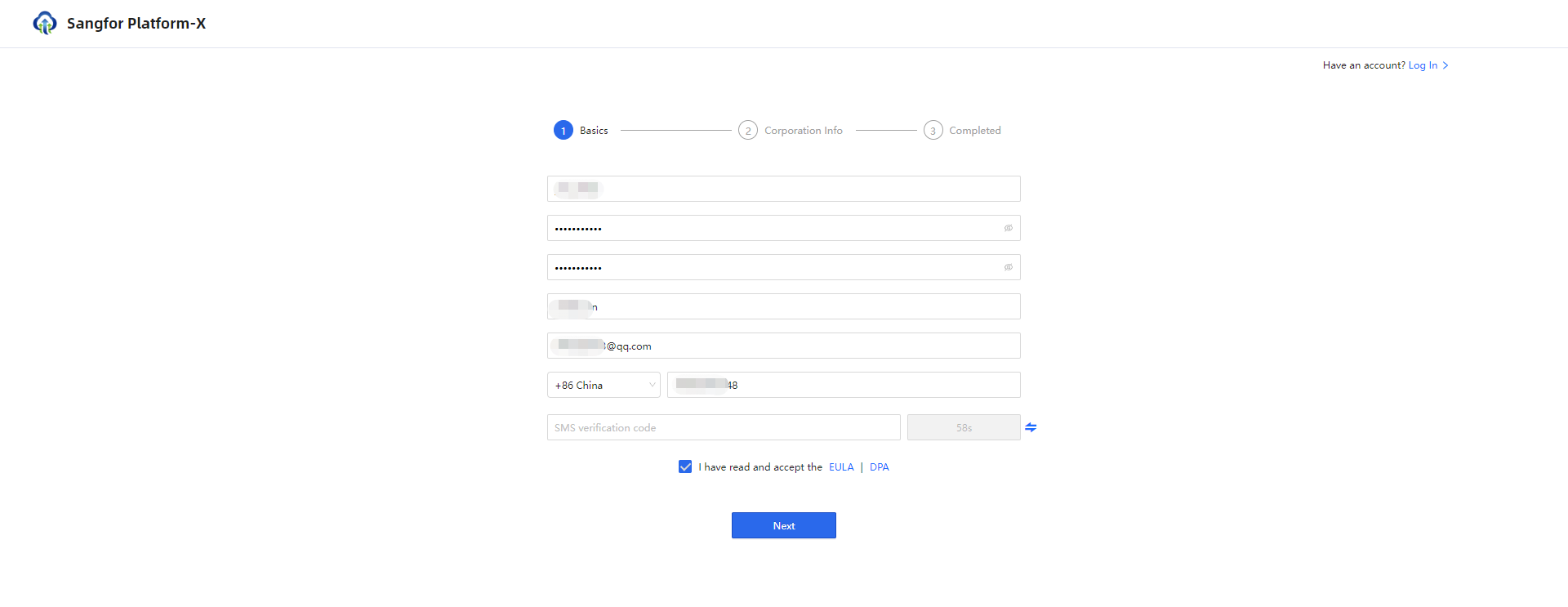Open the DPA link
Screen dimensions: 1568x607
(880, 467)
